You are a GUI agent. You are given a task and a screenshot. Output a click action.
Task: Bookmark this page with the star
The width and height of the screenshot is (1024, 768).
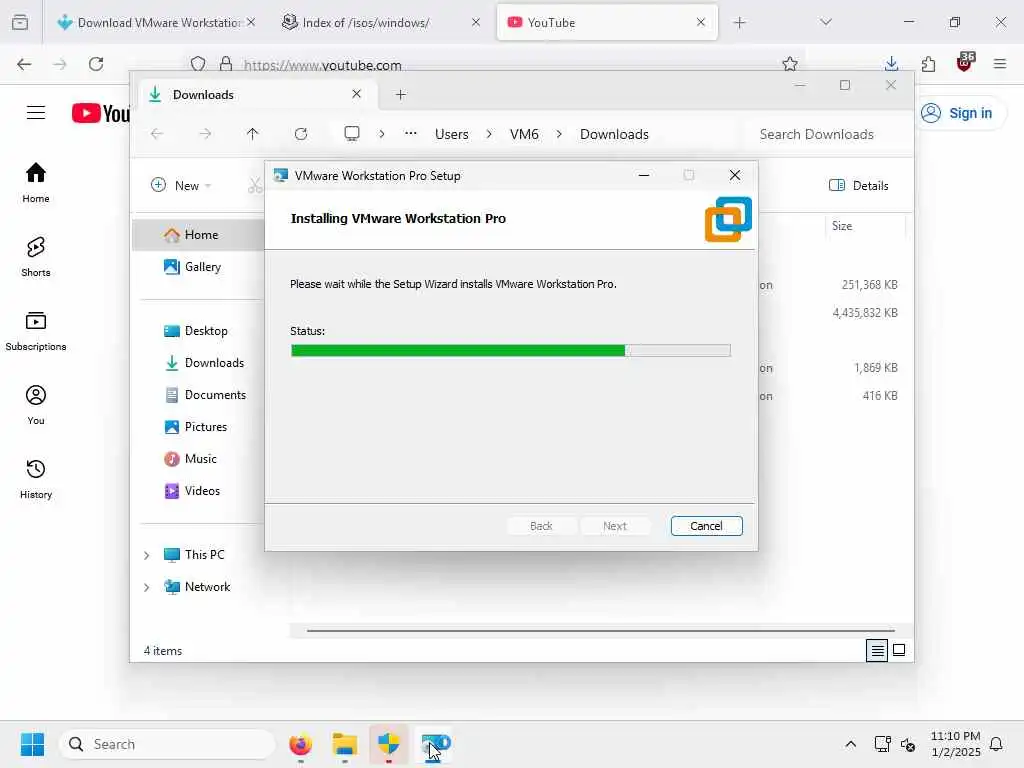tap(790, 64)
